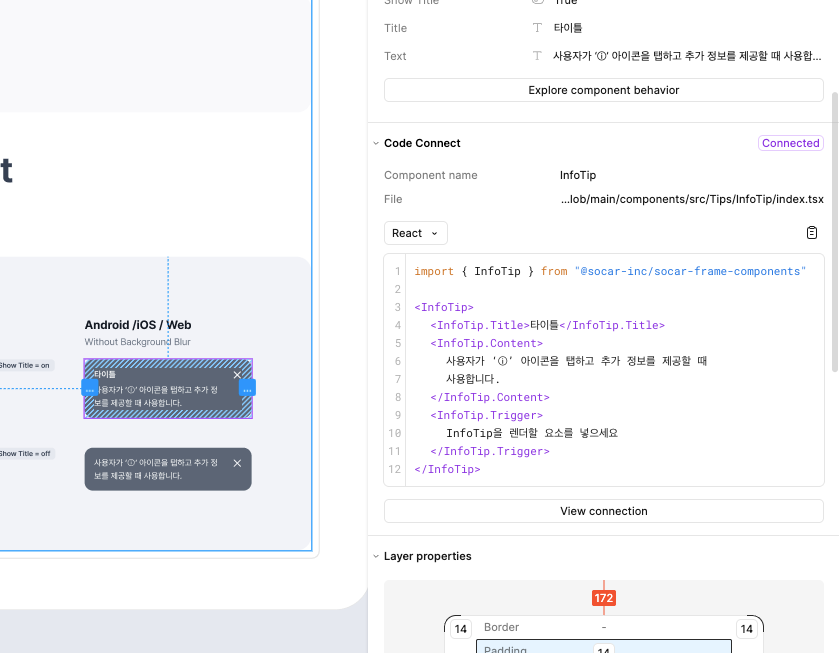This screenshot has height=653, width=839.
Task: Collapse the Code Connect section
Action: (x=376, y=144)
